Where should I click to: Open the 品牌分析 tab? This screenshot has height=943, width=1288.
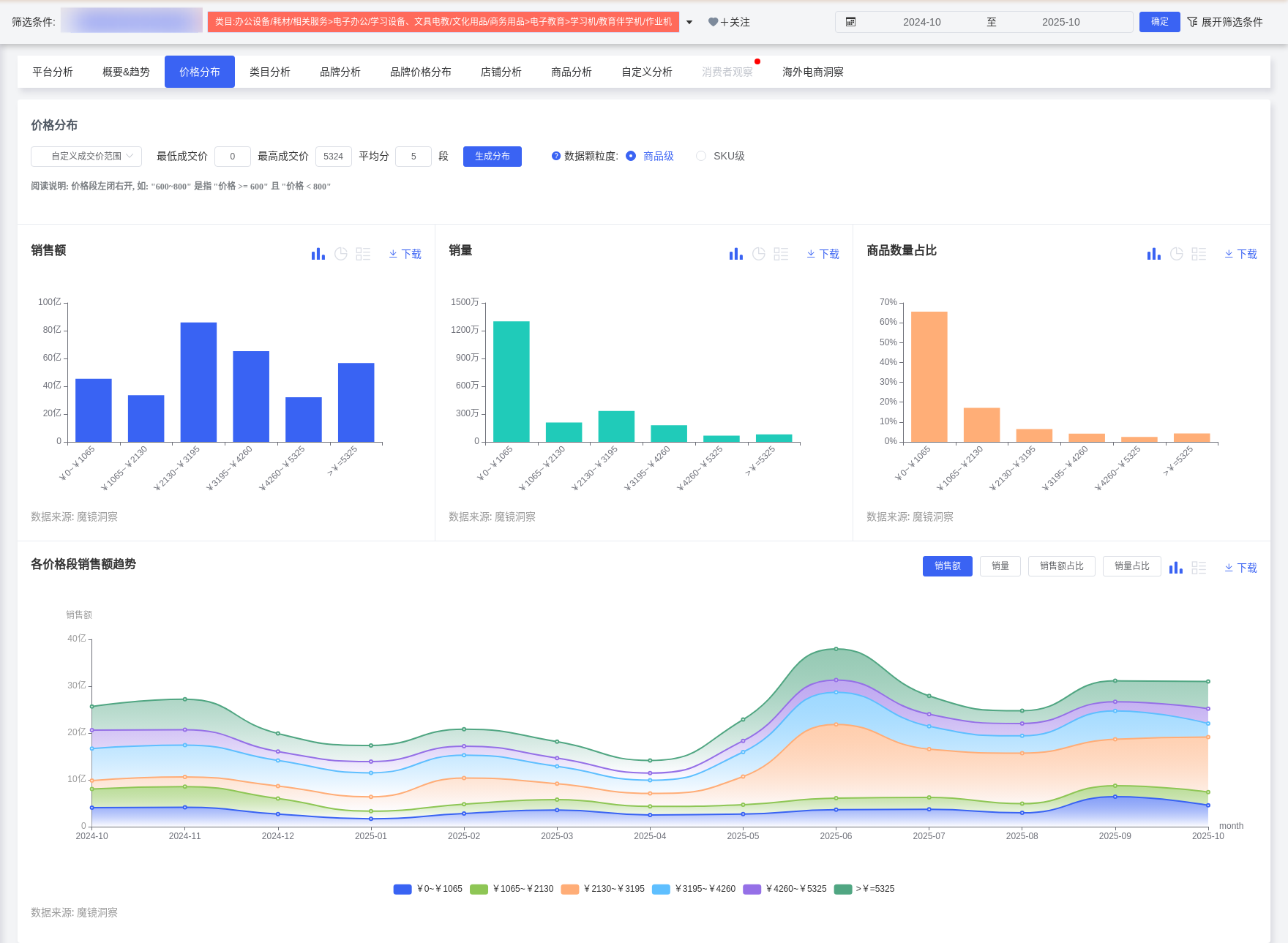(340, 72)
